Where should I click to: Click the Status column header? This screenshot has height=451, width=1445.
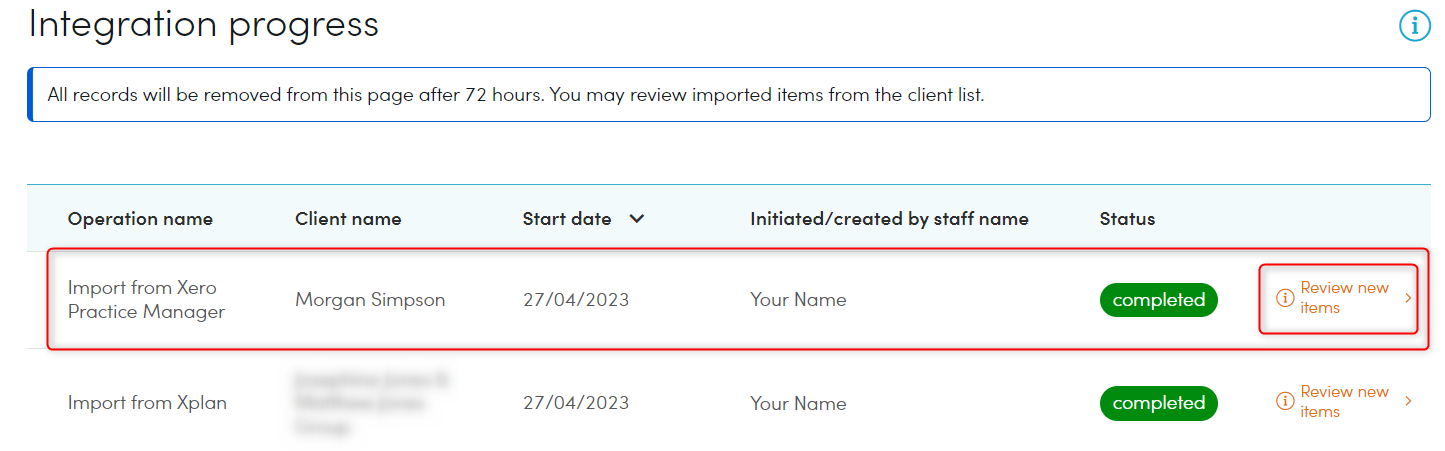tap(1127, 219)
